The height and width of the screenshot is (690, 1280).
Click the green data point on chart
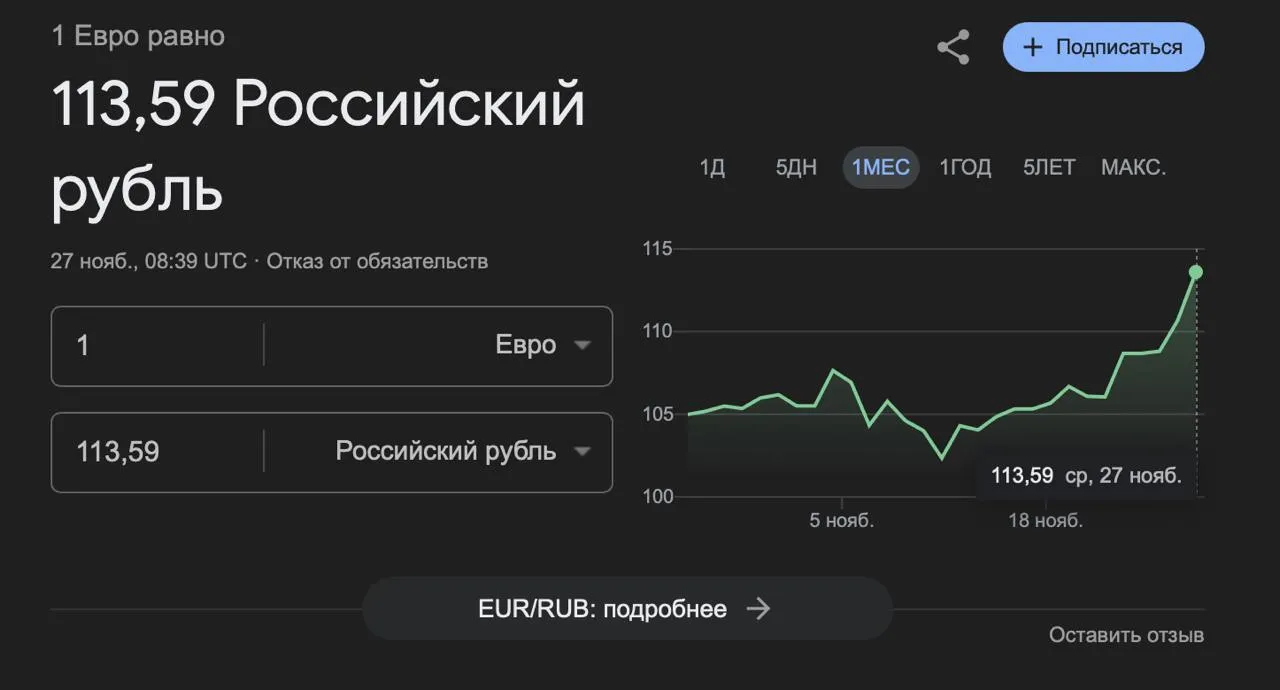[1195, 272]
